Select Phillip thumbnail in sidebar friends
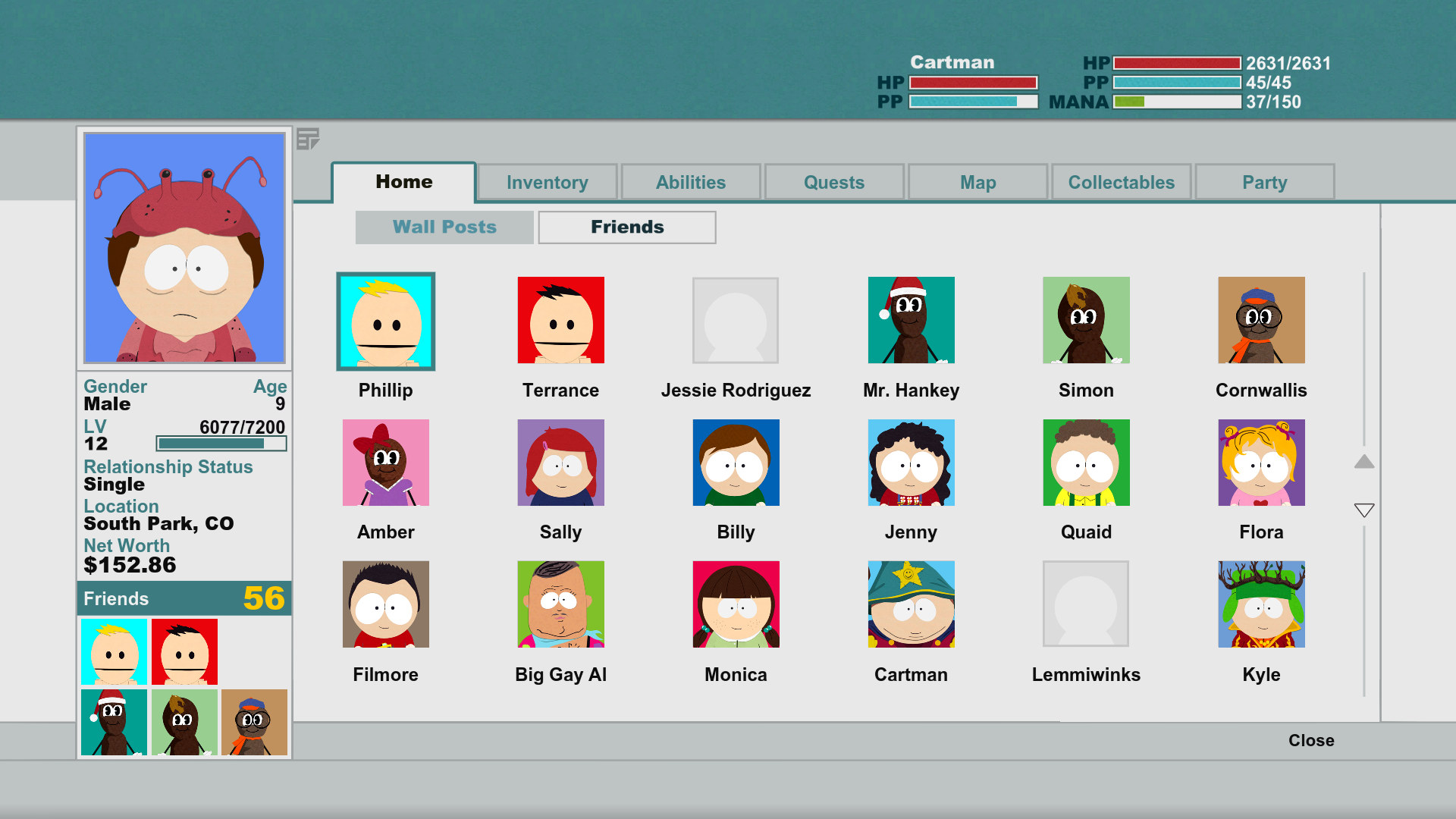This screenshot has width=1456, height=819. tap(114, 651)
